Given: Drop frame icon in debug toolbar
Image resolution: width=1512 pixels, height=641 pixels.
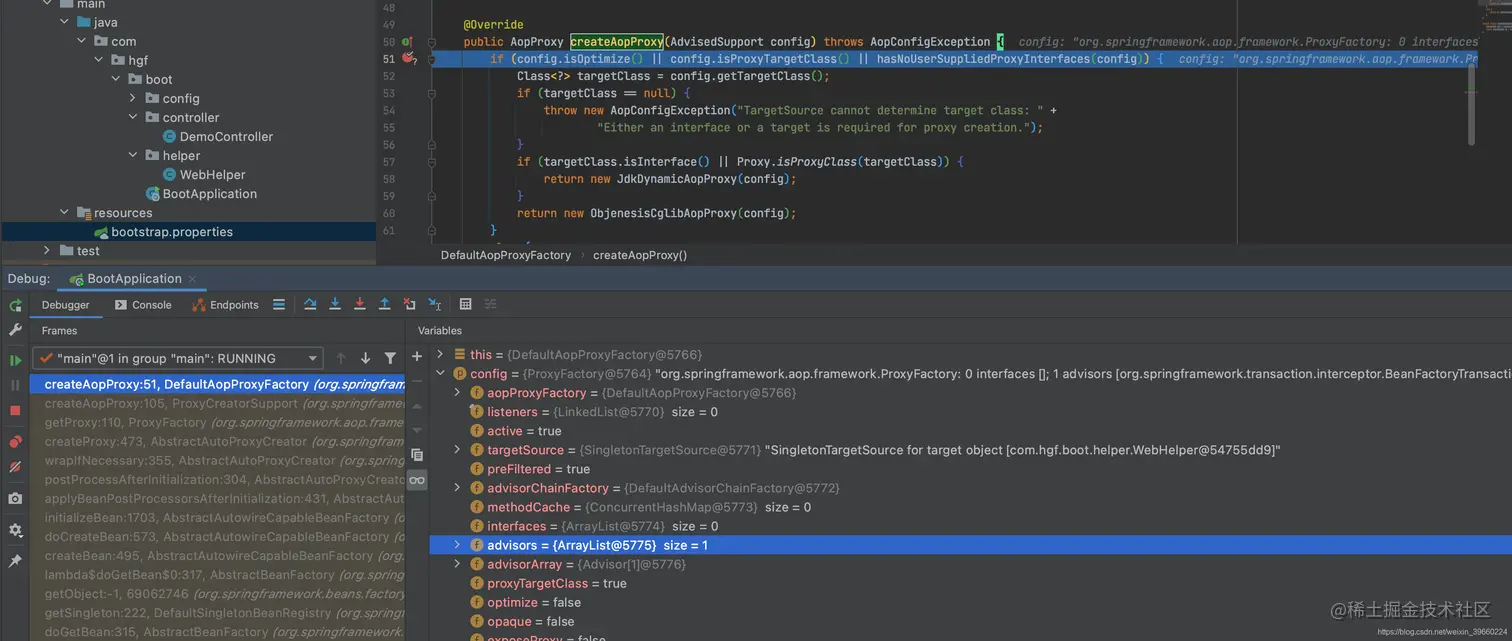Looking at the screenshot, I should [x=410, y=304].
